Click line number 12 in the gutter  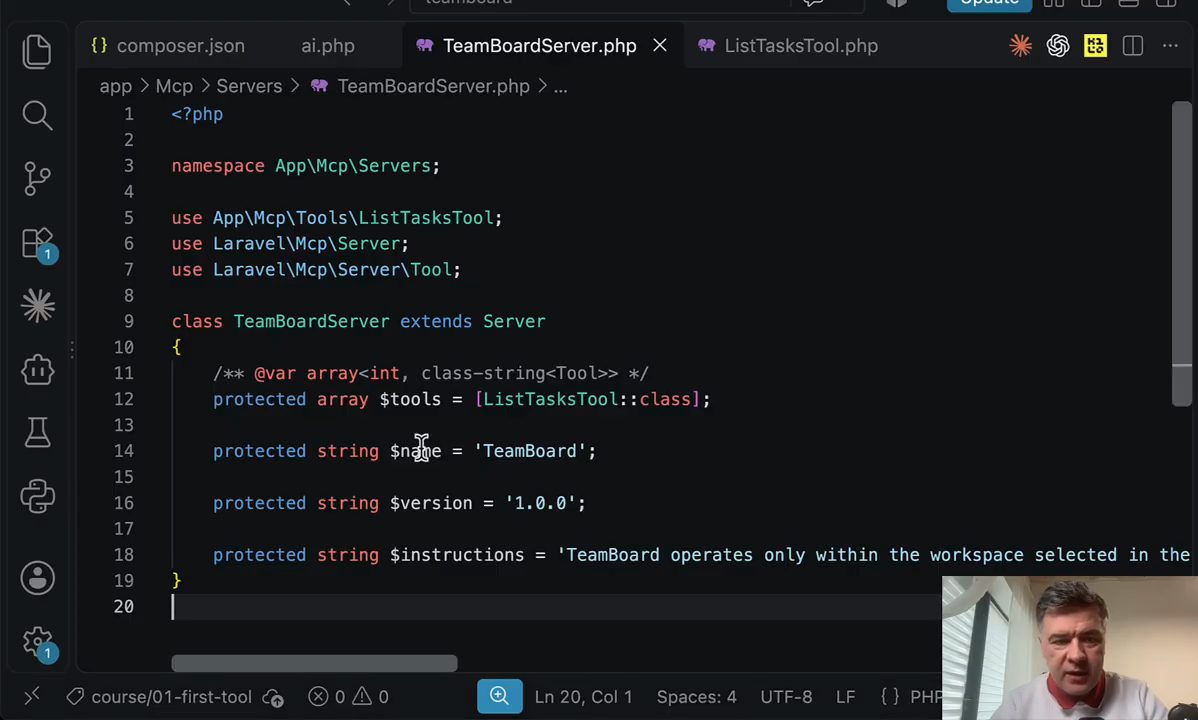point(124,399)
